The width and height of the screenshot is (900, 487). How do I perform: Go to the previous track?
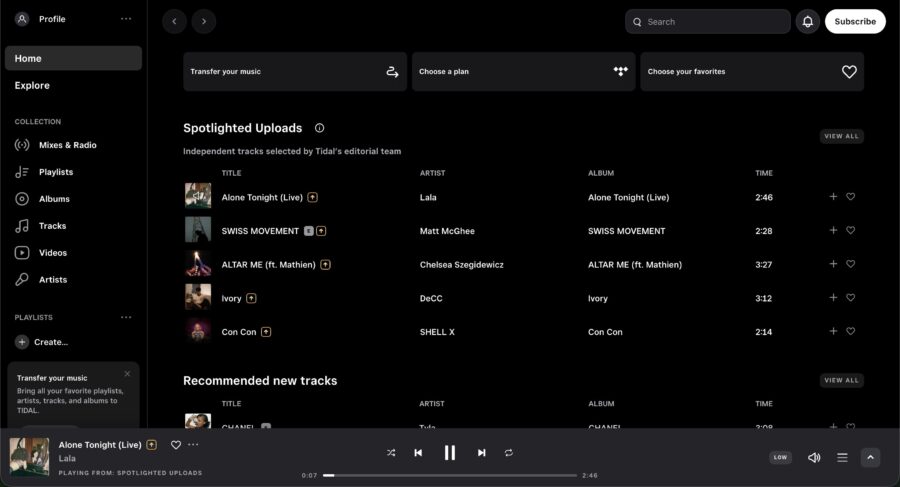(418, 453)
